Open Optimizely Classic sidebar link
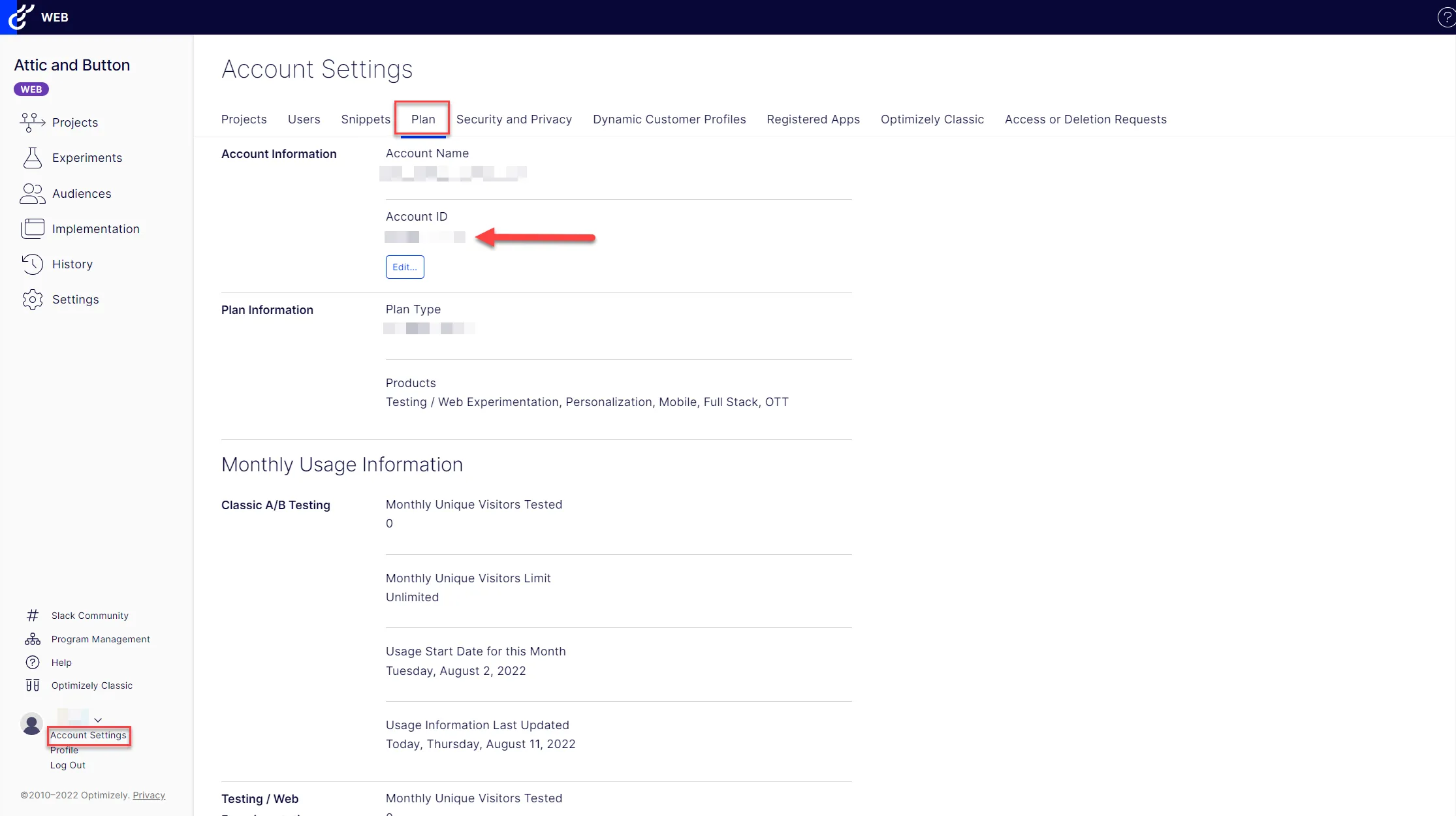The image size is (1456, 816). point(92,685)
